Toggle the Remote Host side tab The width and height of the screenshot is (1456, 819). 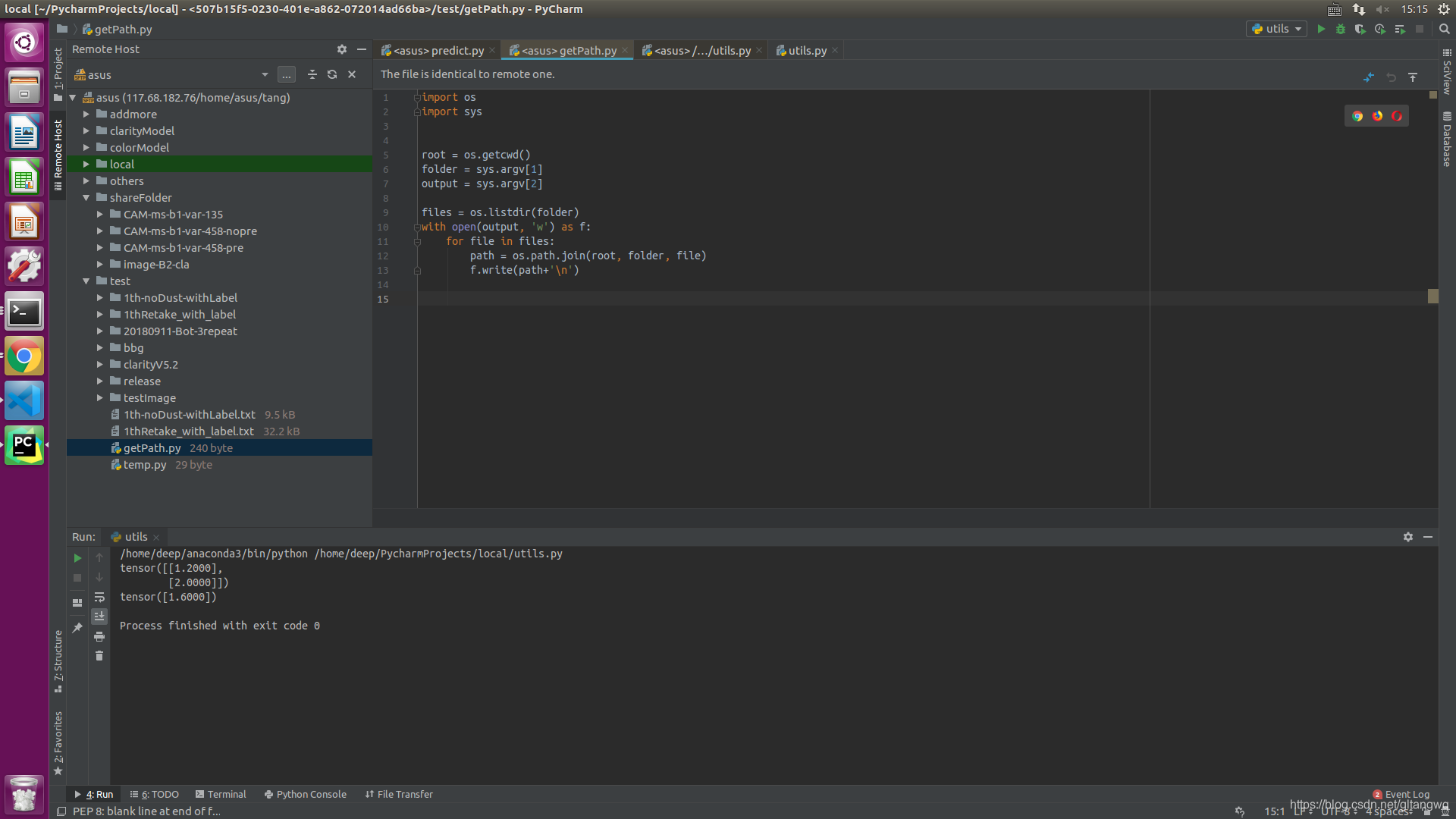[58, 155]
